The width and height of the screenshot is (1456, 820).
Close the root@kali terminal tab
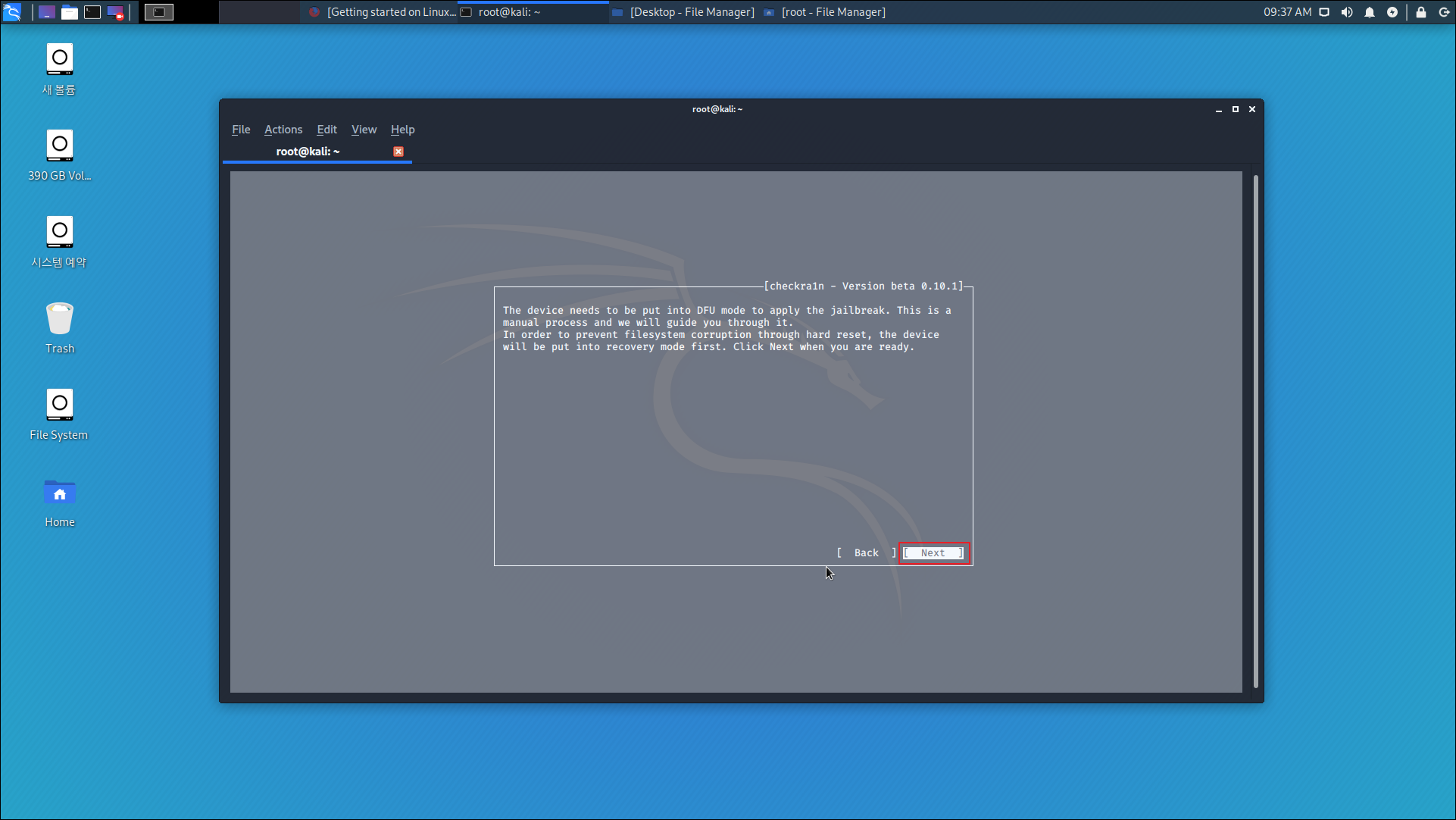click(x=398, y=152)
